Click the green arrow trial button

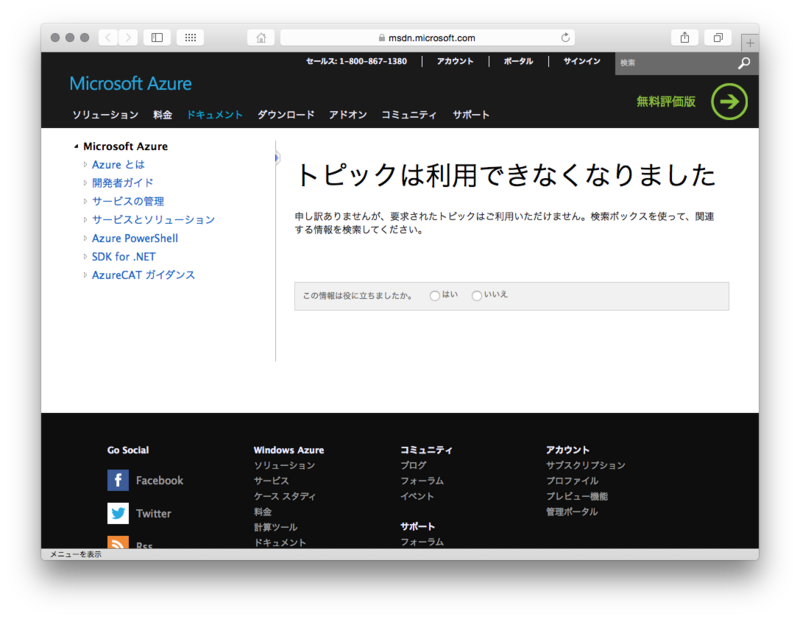[x=729, y=102]
